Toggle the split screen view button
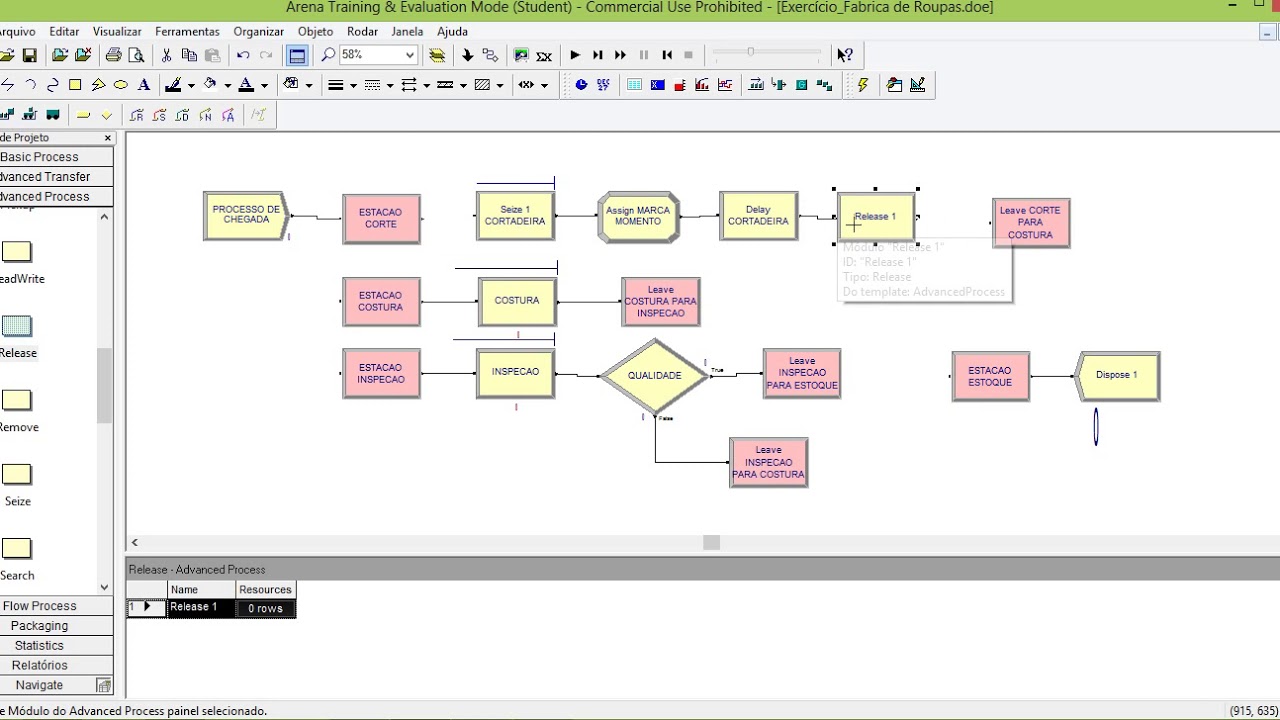Viewport: 1280px width, 720px height. (x=297, y=55)
